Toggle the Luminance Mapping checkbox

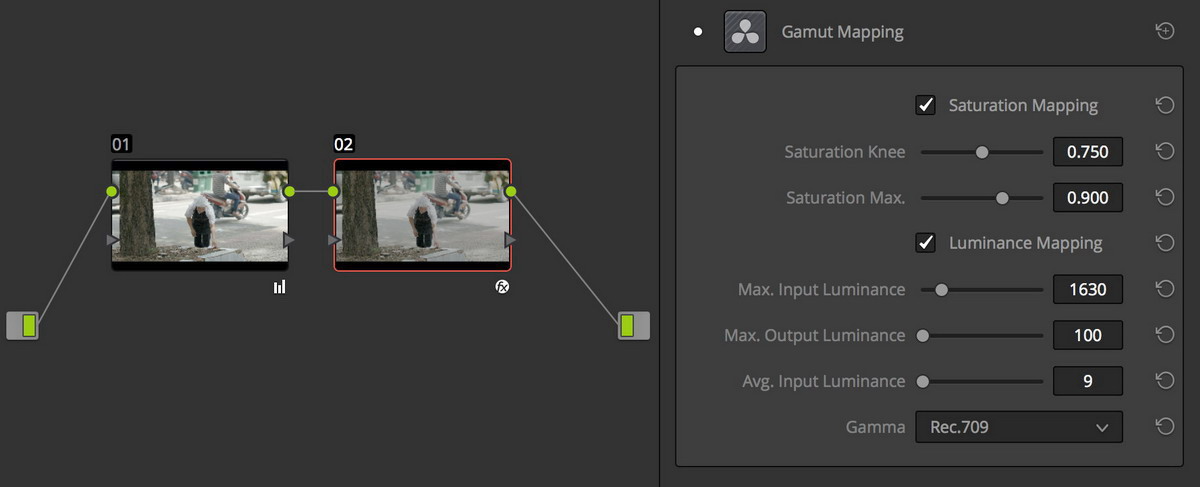tap(926, 243)
